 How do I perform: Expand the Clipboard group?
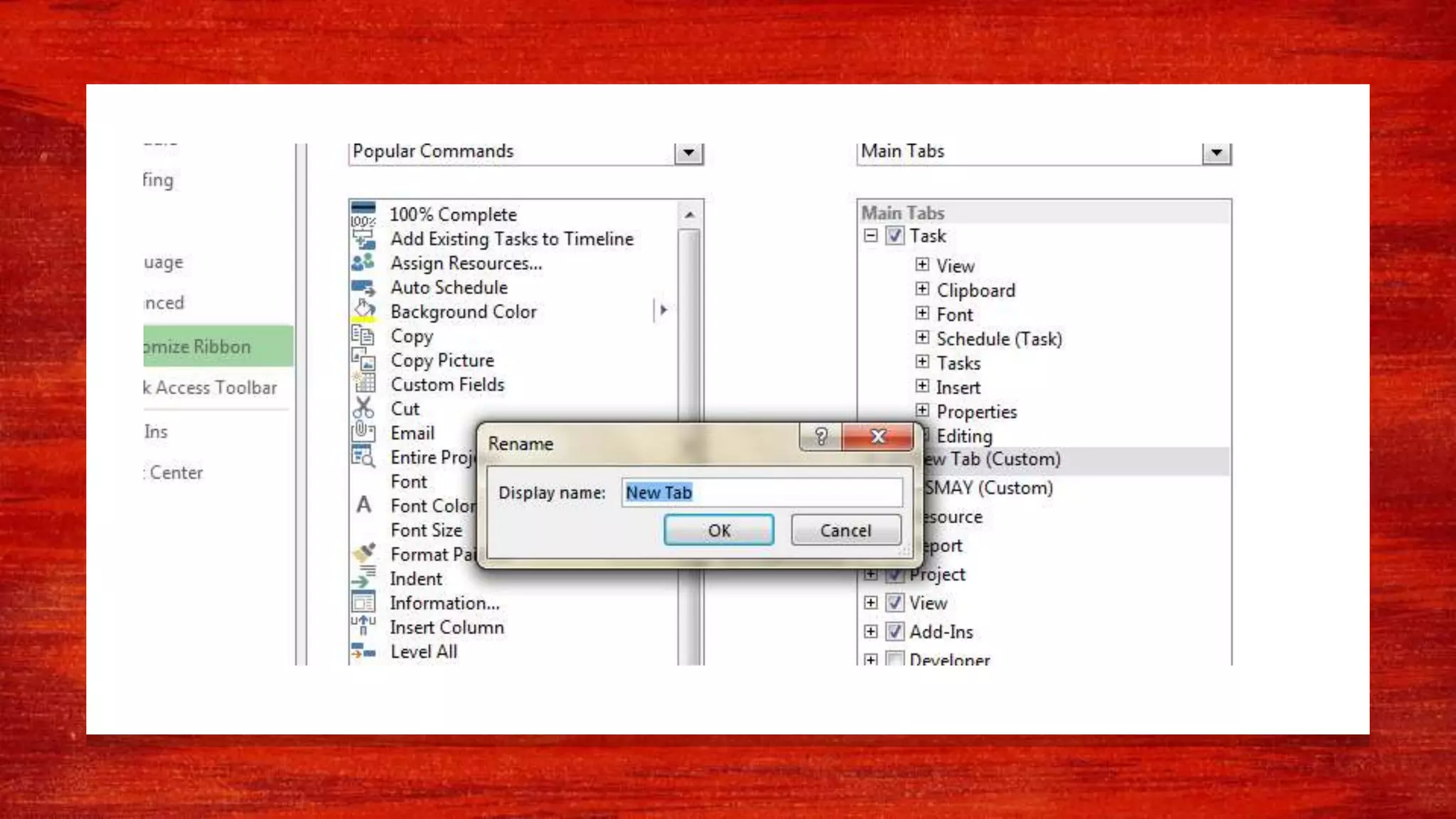[922, 289]
